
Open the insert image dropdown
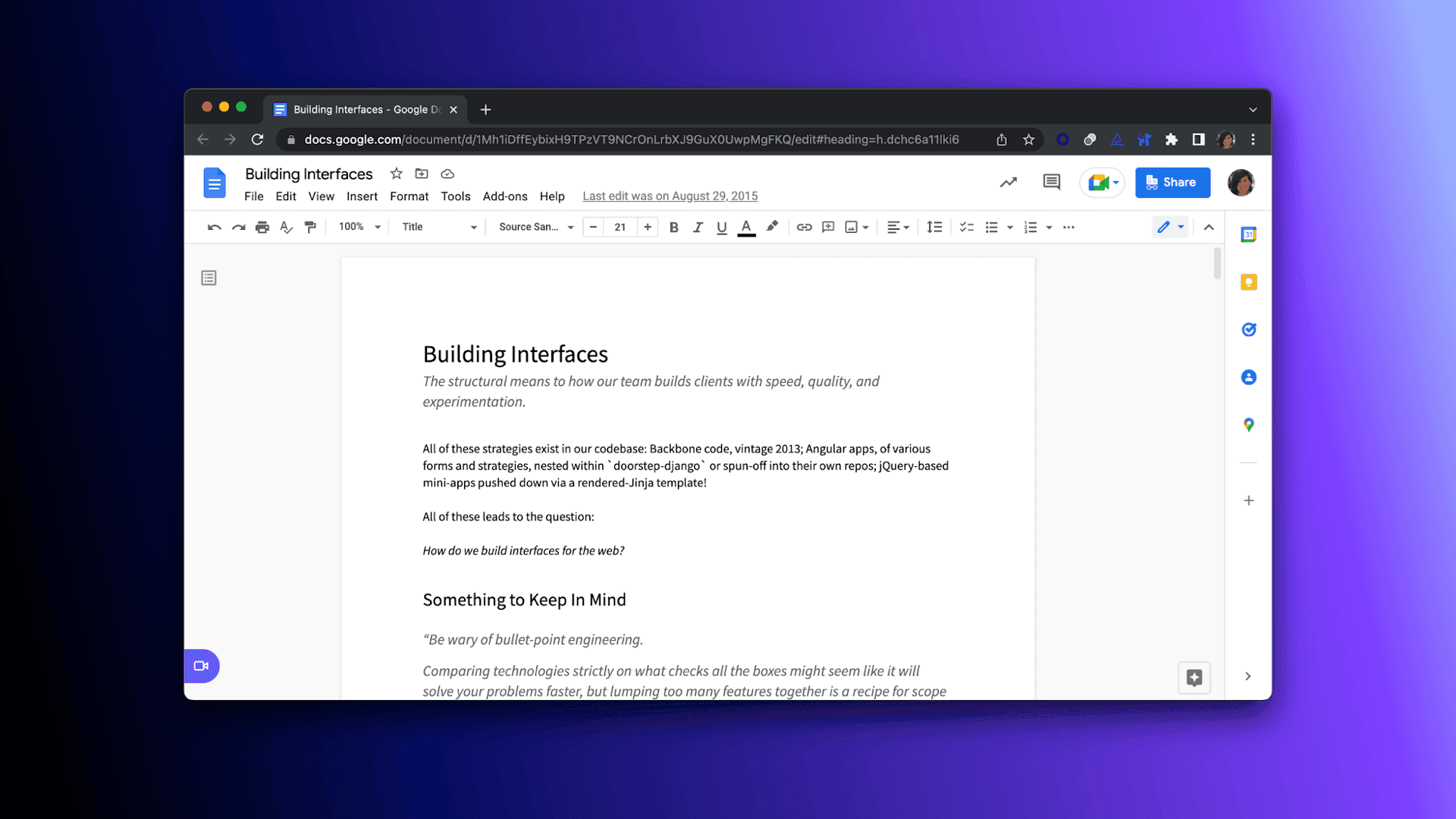(x=857, y=227)
